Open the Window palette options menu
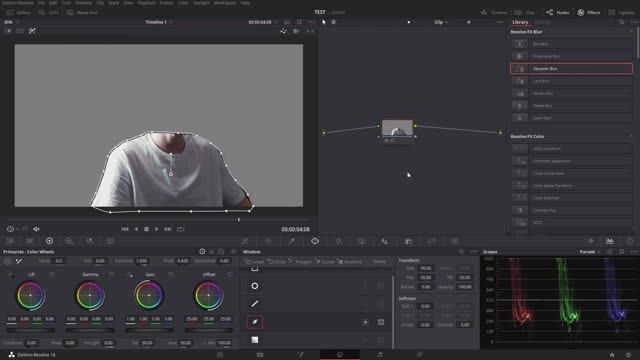 (473, 252)
